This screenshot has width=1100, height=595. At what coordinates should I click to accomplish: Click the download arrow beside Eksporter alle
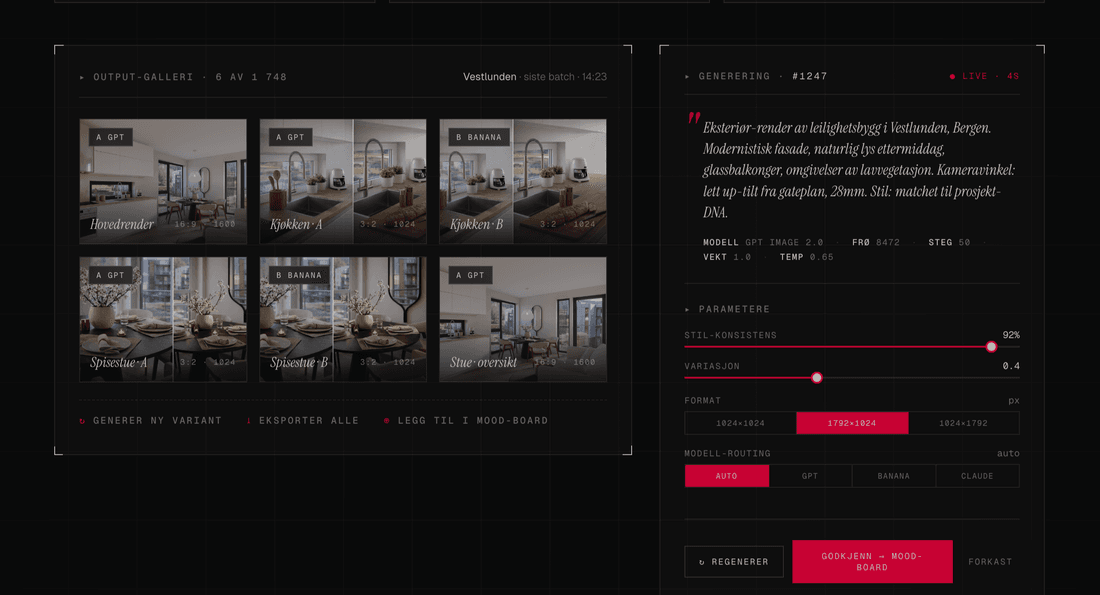coord(248,421)
